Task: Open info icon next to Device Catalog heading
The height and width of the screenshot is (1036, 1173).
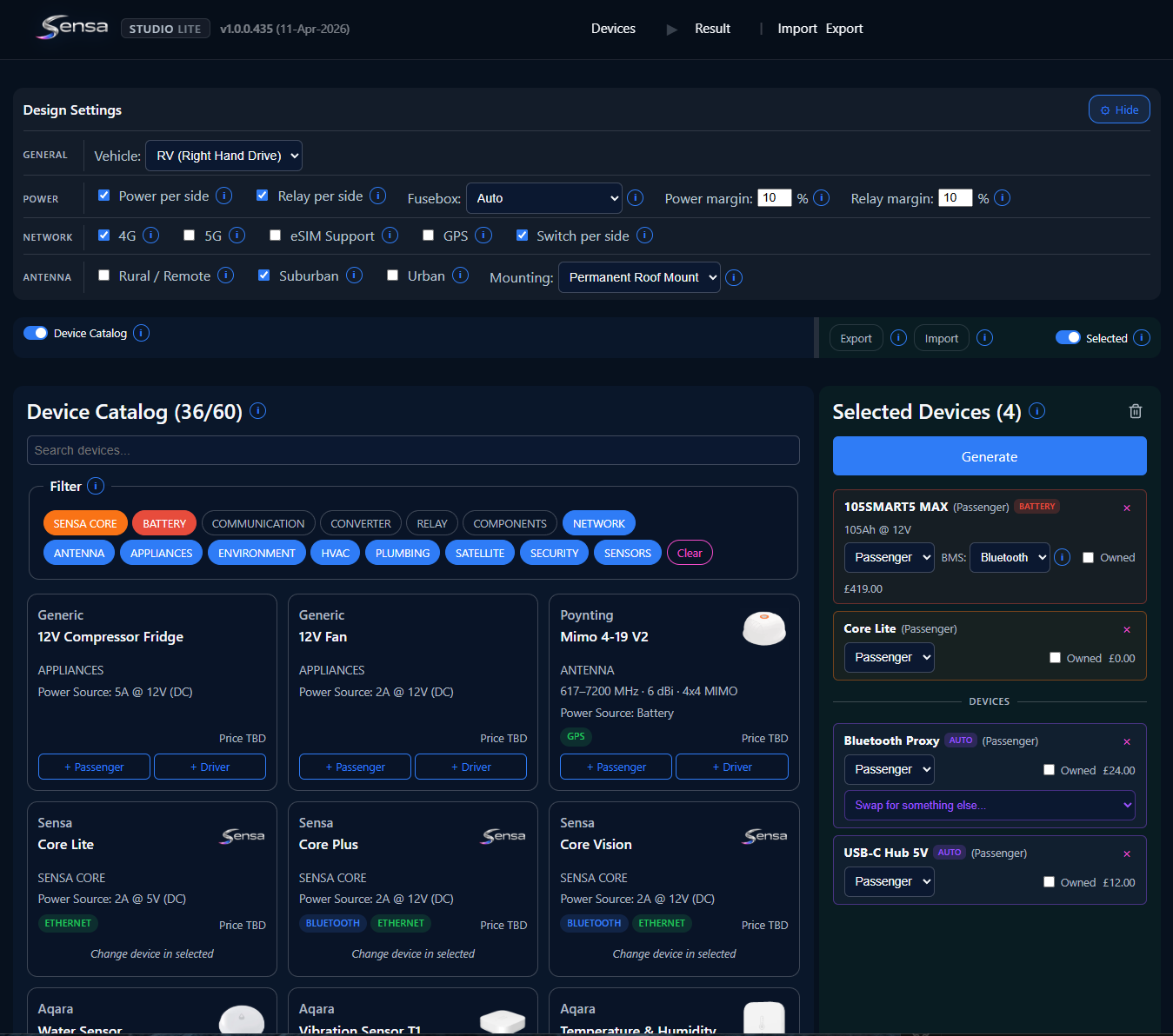Action: [x=257, y=411]
